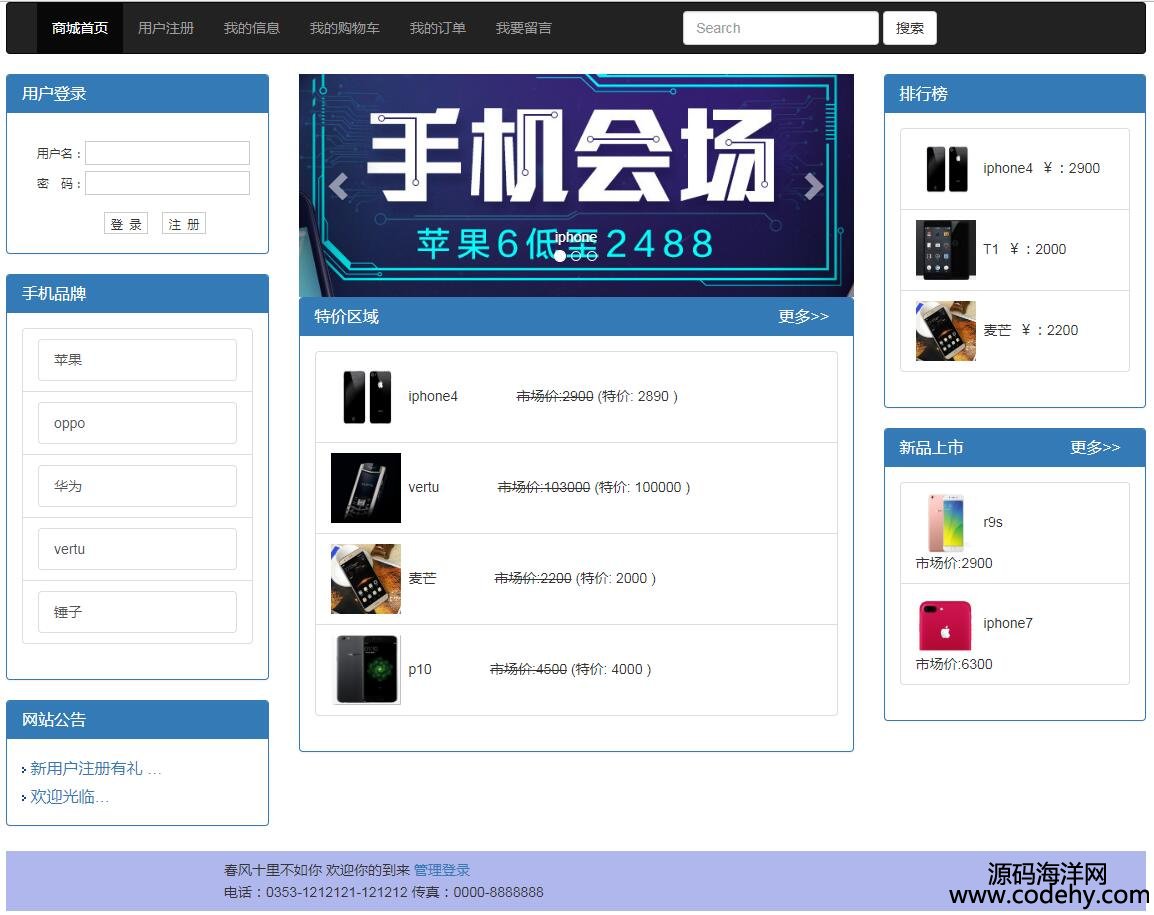1154x915 pixels.
Task: Focus the 密码 input field
Action: [x=168, y=183]
